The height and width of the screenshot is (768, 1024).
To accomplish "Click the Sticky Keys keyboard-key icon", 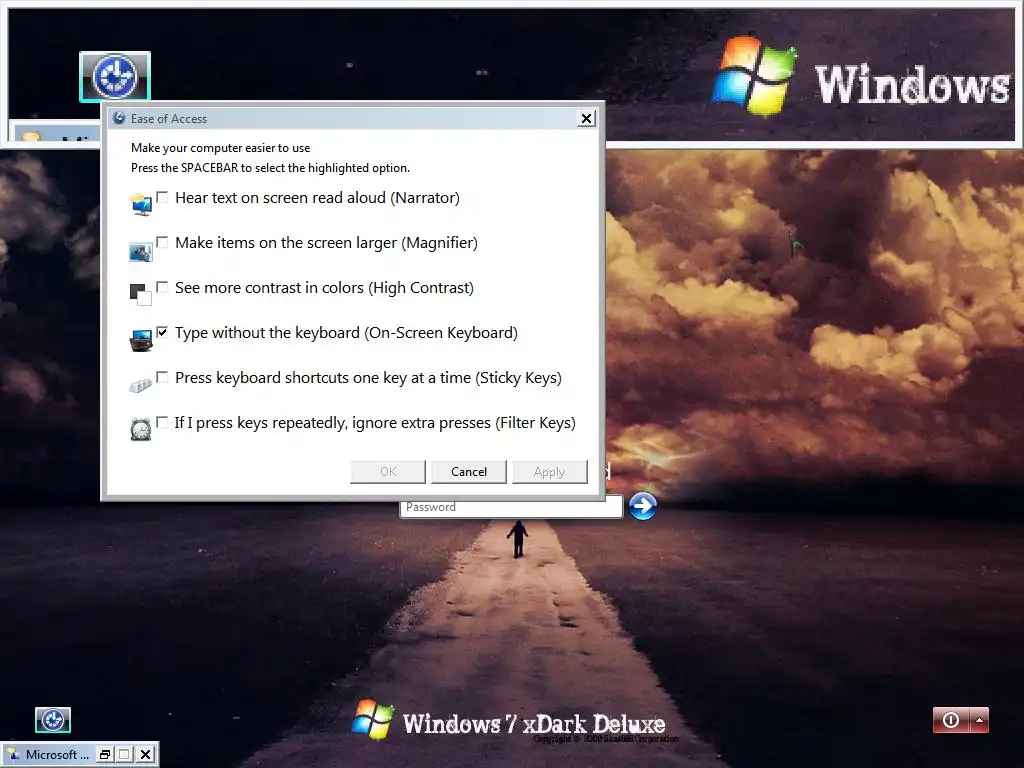I will [x=140, y=386].
